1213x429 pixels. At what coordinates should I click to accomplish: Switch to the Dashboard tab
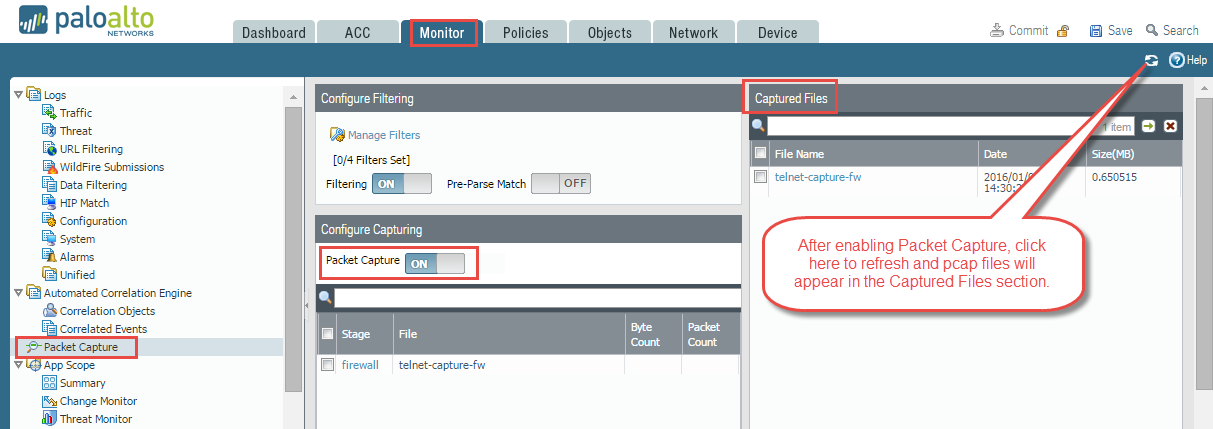coord(274,32)
